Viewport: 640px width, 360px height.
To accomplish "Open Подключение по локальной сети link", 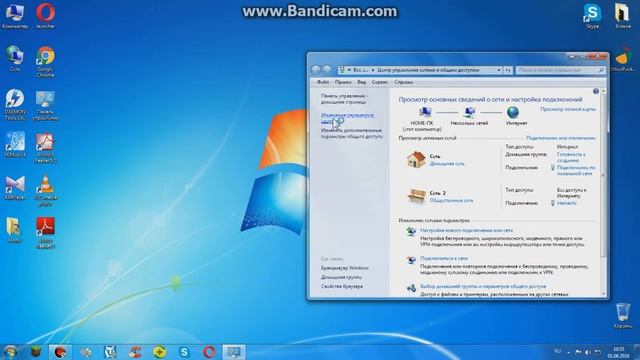I will click(576, 171).
